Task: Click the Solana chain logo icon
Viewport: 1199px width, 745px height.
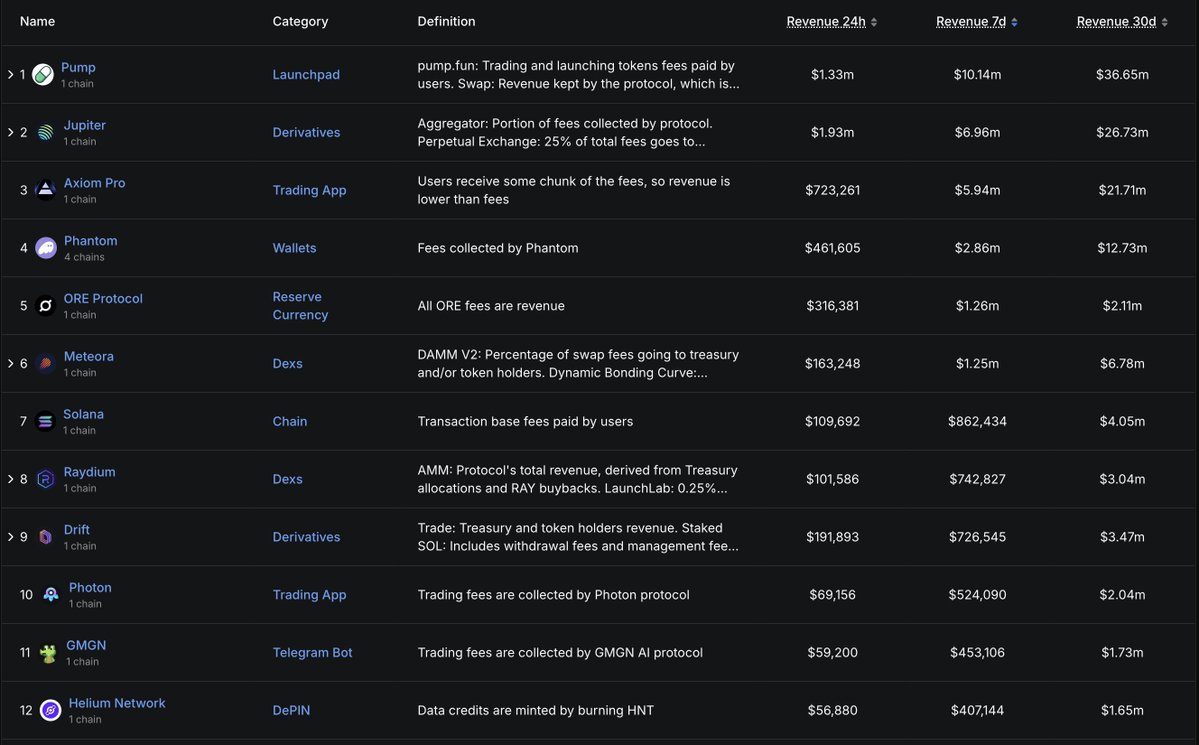Action: 46,421
